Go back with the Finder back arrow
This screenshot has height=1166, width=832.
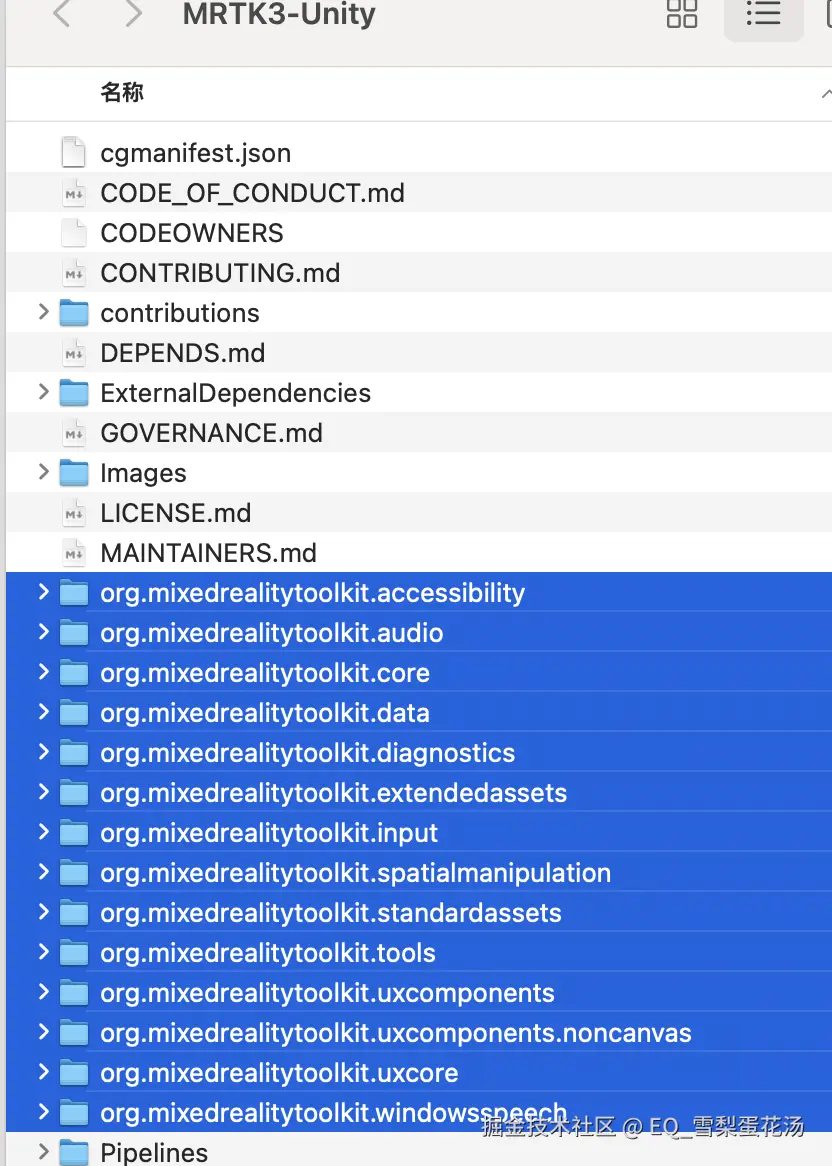pos(62,13)
